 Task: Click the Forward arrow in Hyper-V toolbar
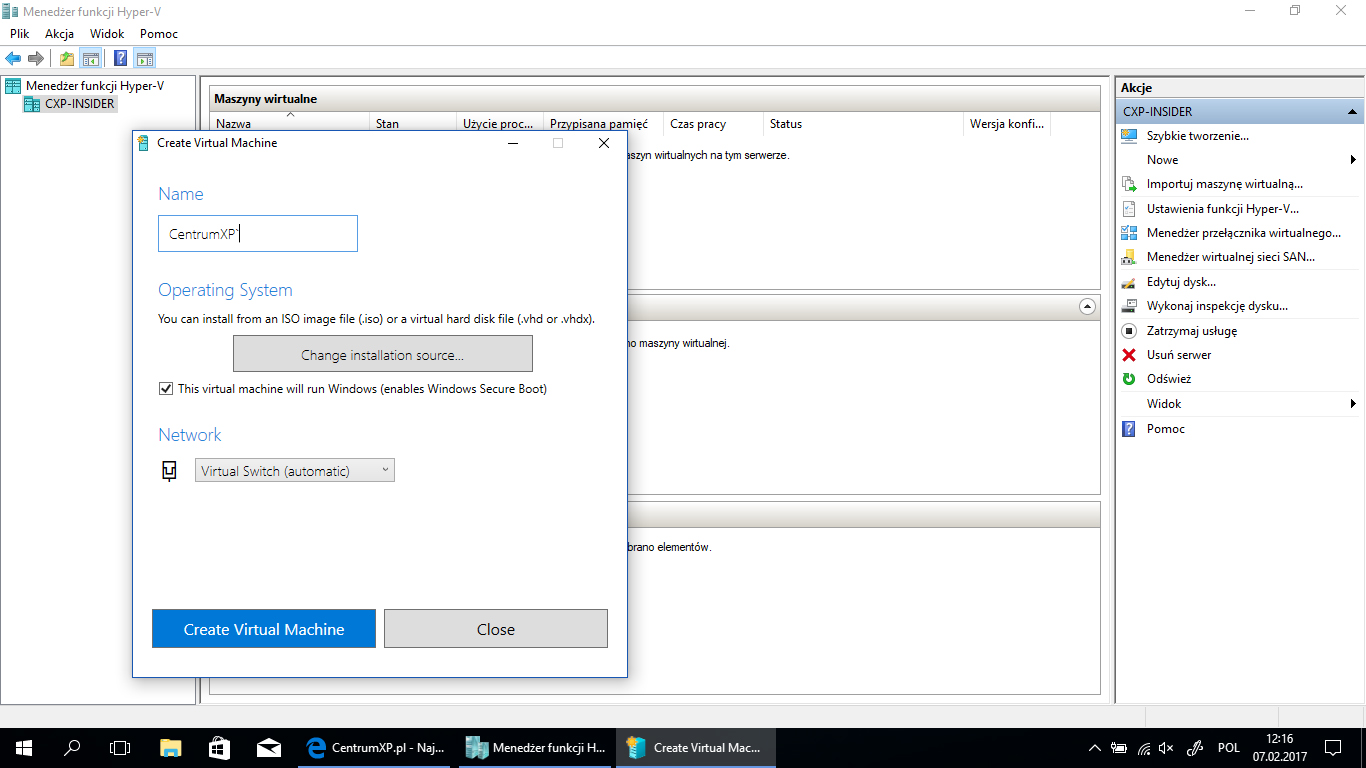36,58
